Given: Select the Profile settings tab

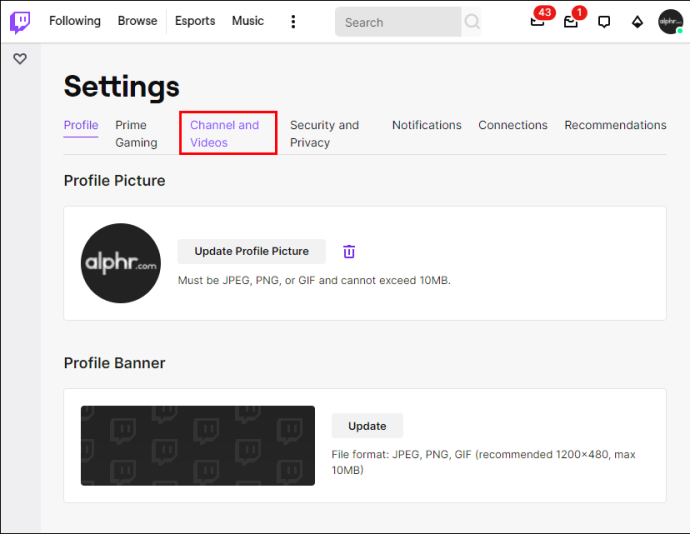Looking at the screenshot, I should [x=81, y=125].
